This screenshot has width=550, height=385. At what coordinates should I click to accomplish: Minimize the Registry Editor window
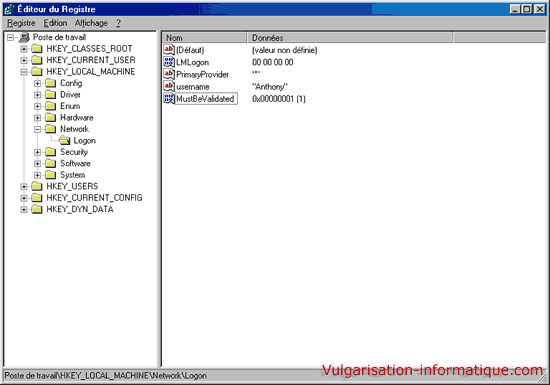[x=515, y=9]
